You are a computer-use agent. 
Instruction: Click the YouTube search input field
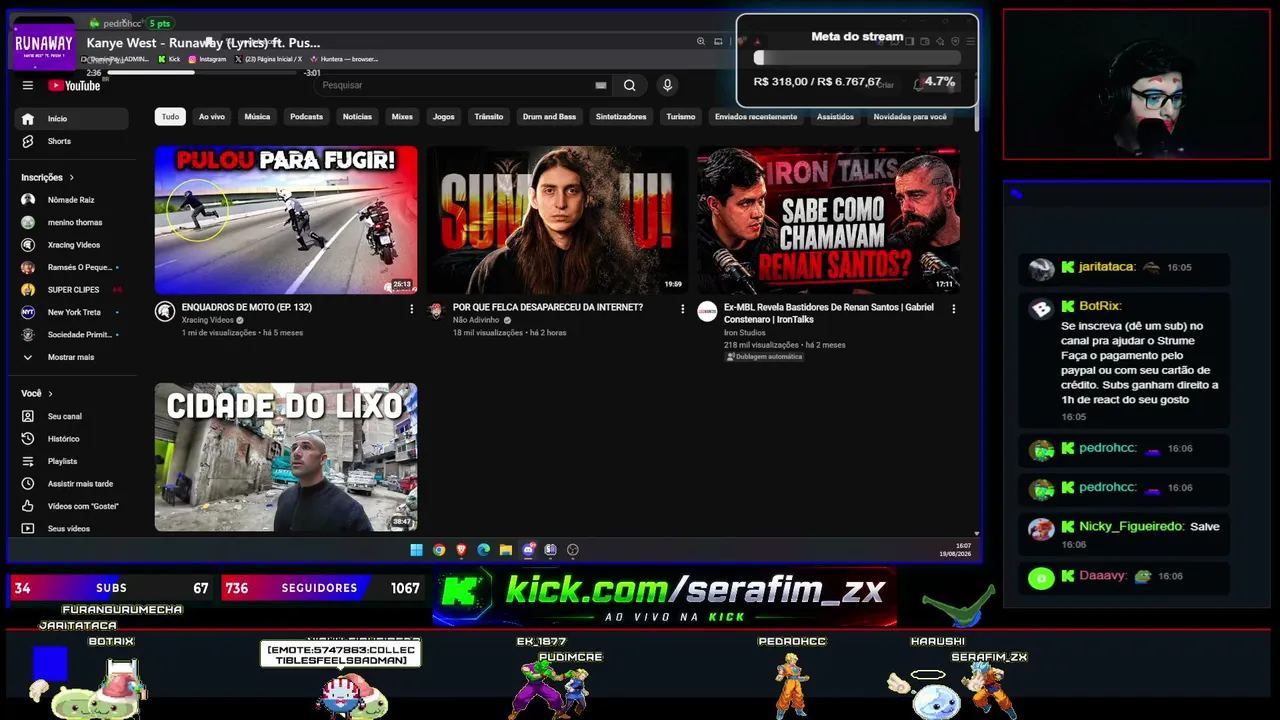tap(456, 85)
